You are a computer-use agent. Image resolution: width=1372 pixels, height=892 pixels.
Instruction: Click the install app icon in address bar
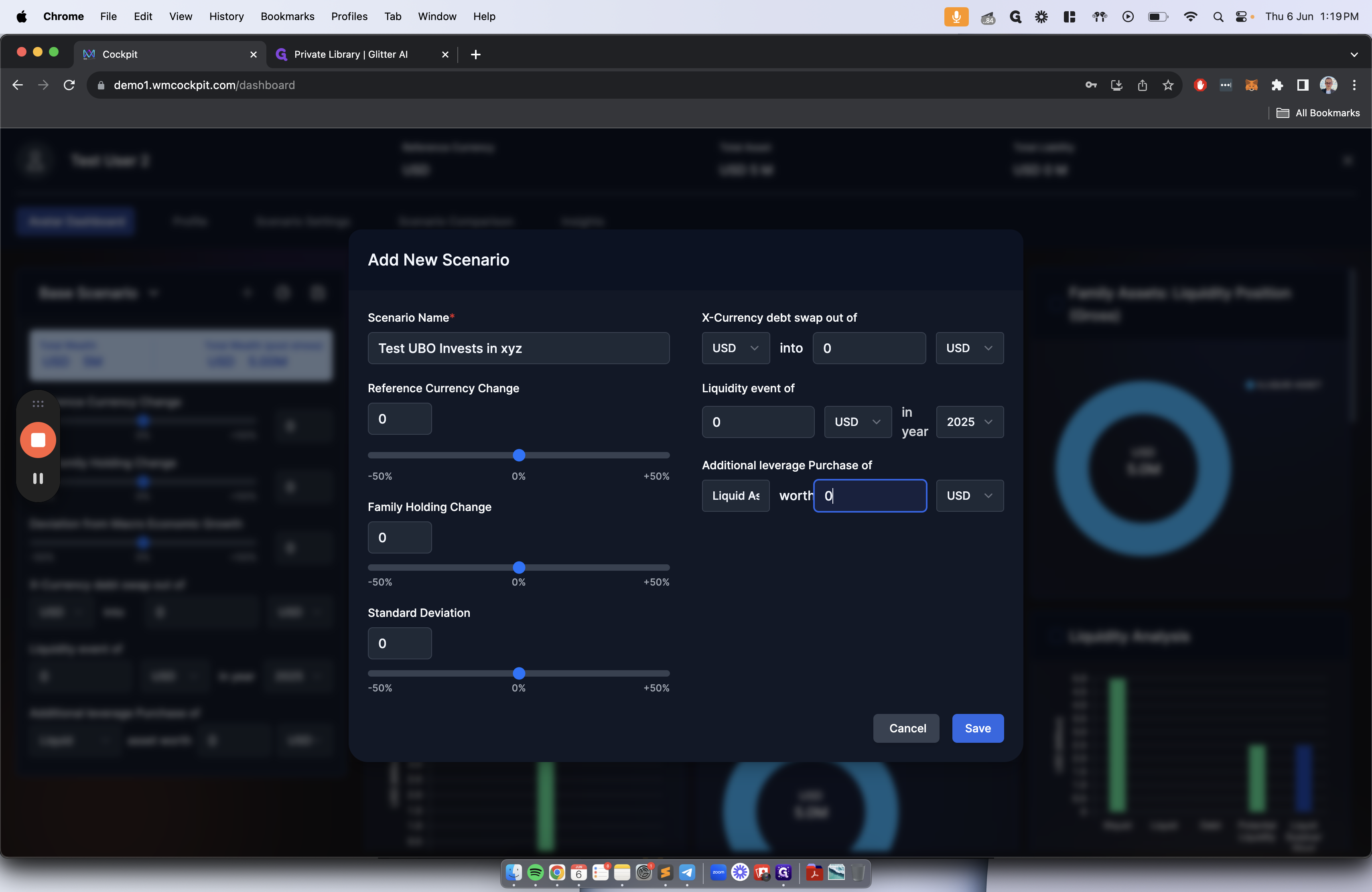click(x=1116, y=85)
